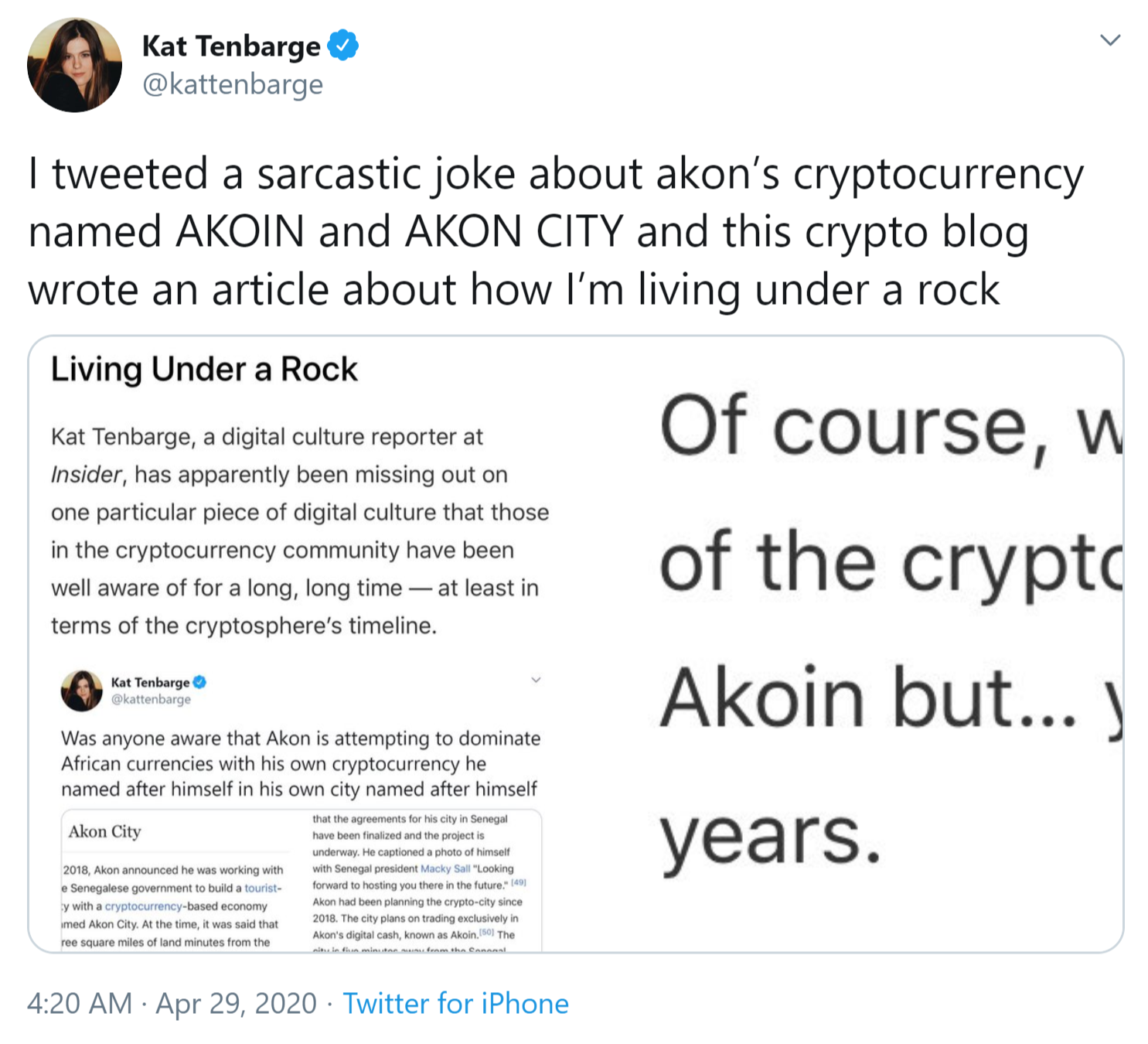Screen dimensions: 1148x1044
Task: Click the bold header name Kat Tenbarge
Action: pos(230,46)
